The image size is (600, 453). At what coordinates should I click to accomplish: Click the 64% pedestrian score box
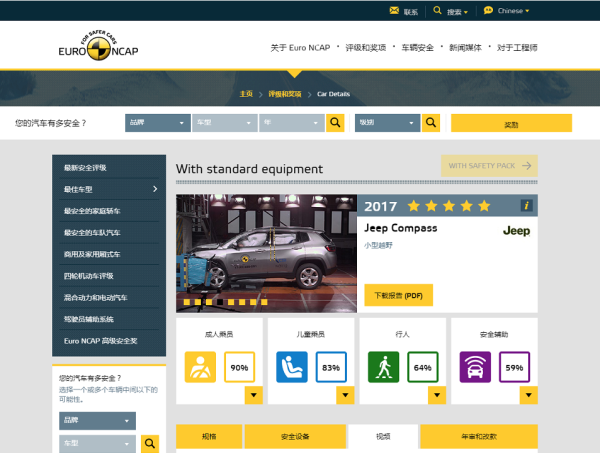(x=423, y=367)
